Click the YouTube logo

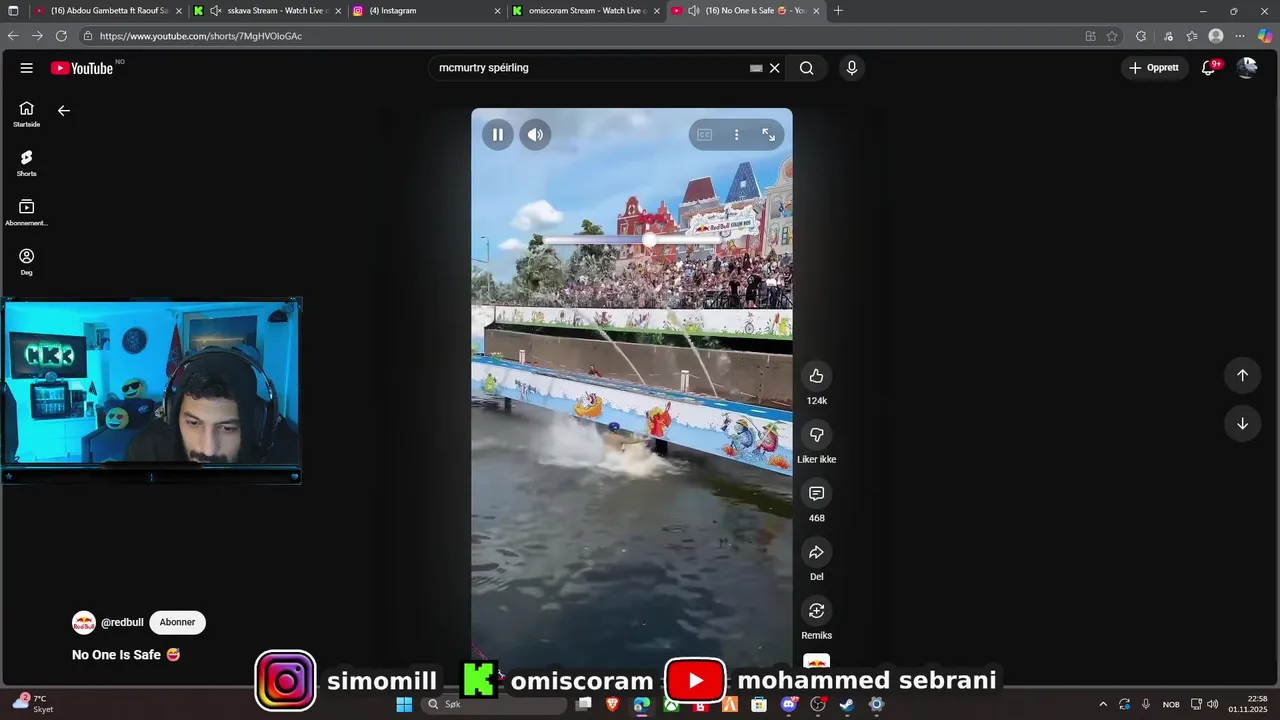(x=82, y=68)
